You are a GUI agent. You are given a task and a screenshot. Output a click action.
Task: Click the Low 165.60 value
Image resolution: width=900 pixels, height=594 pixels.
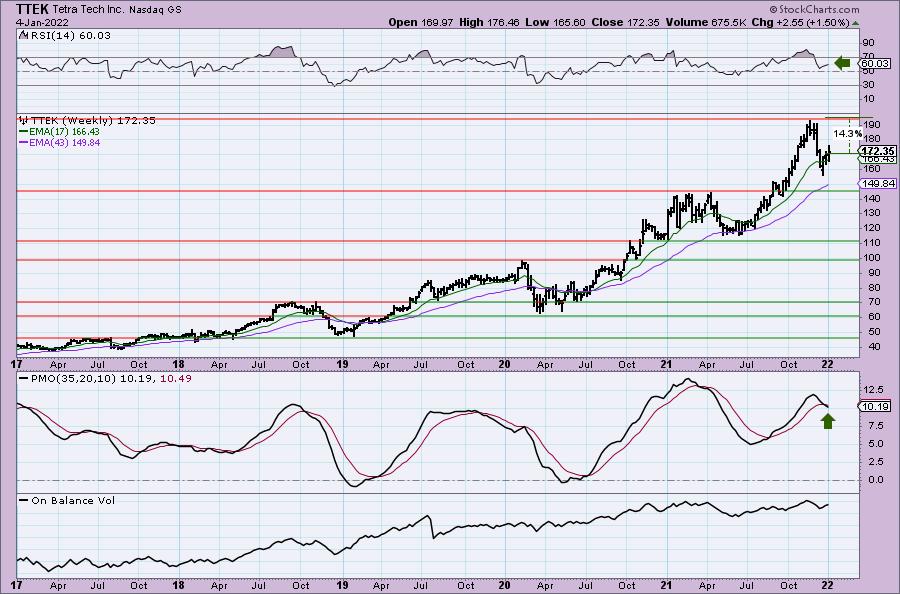[555, 22]
